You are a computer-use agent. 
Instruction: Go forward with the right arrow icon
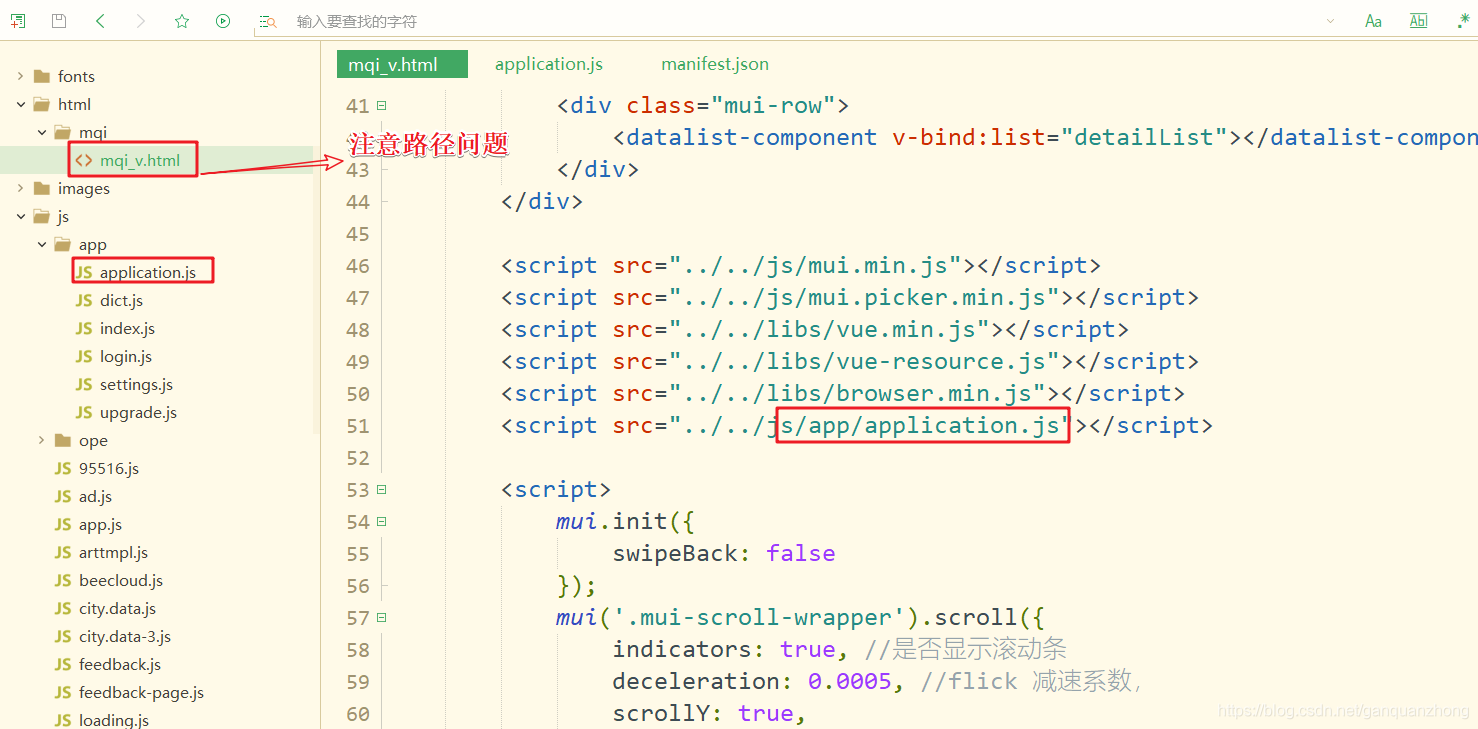pyautogui.click(x=141, y=21)
